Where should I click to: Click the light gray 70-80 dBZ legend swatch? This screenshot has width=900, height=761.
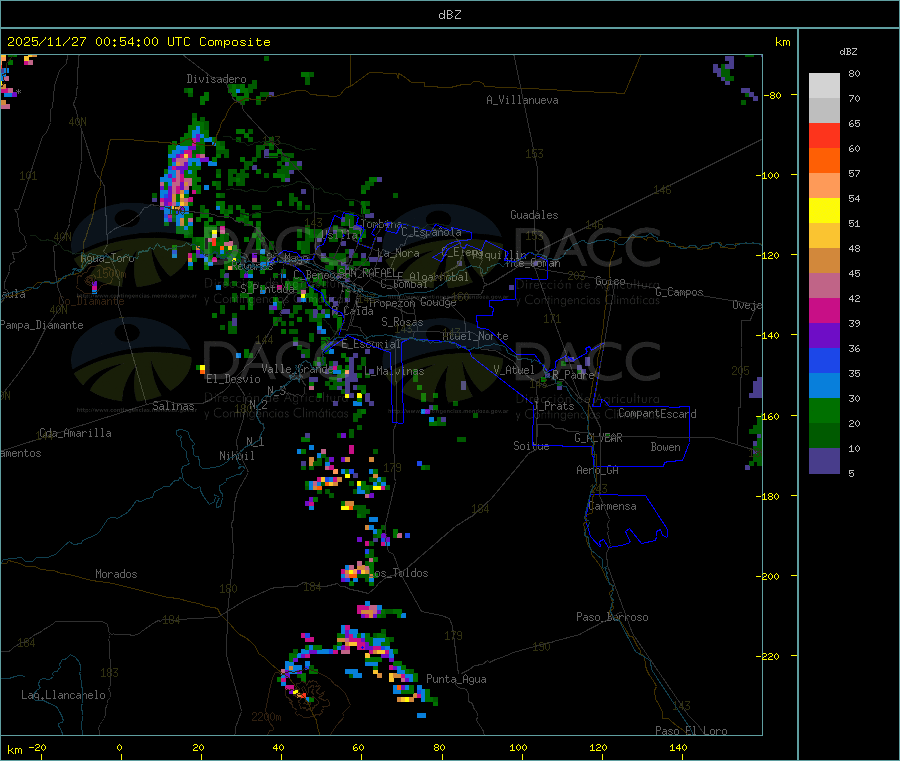[x=824, y=86]
